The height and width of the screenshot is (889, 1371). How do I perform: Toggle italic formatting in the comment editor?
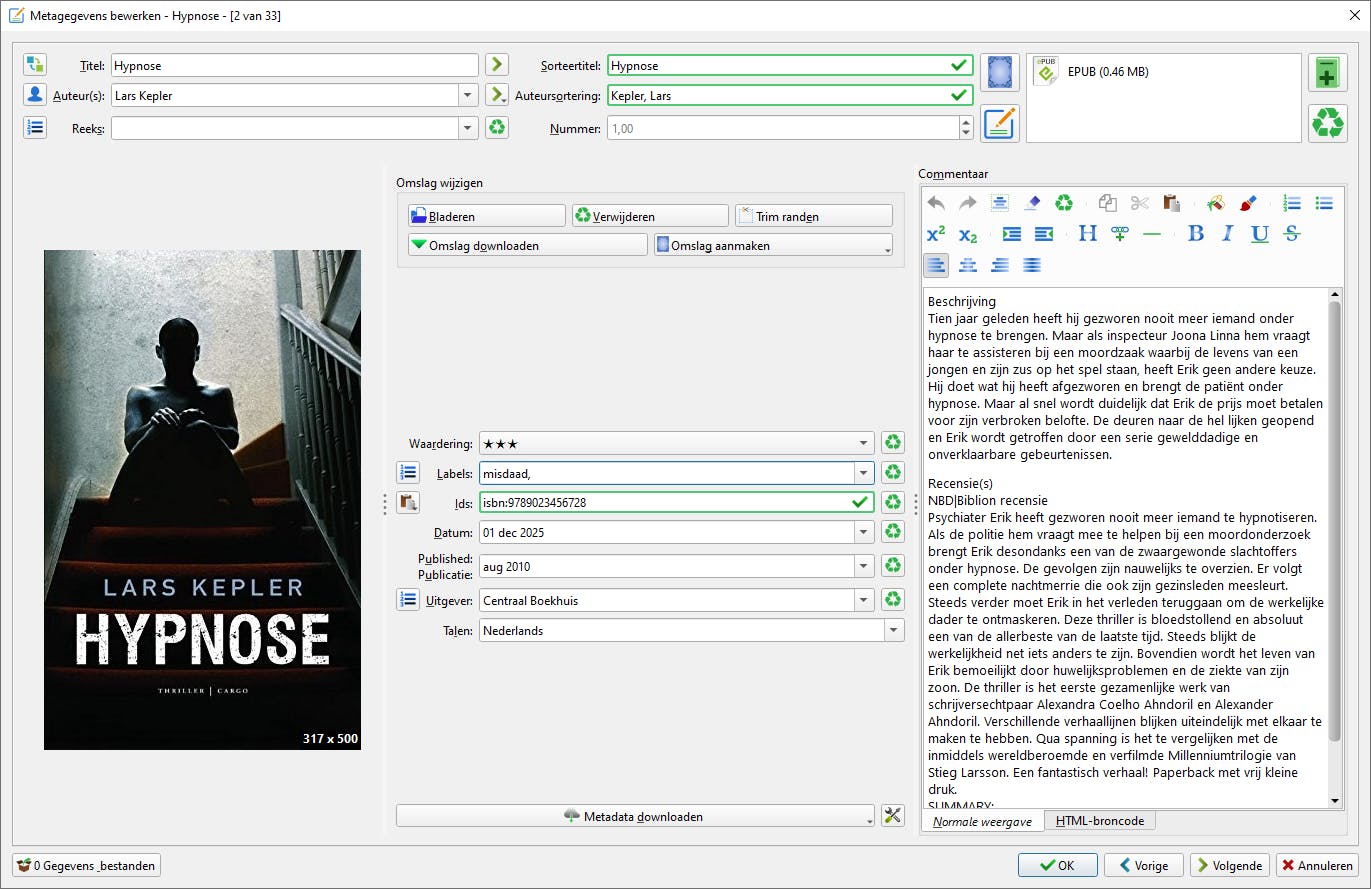click(1227, 234)
